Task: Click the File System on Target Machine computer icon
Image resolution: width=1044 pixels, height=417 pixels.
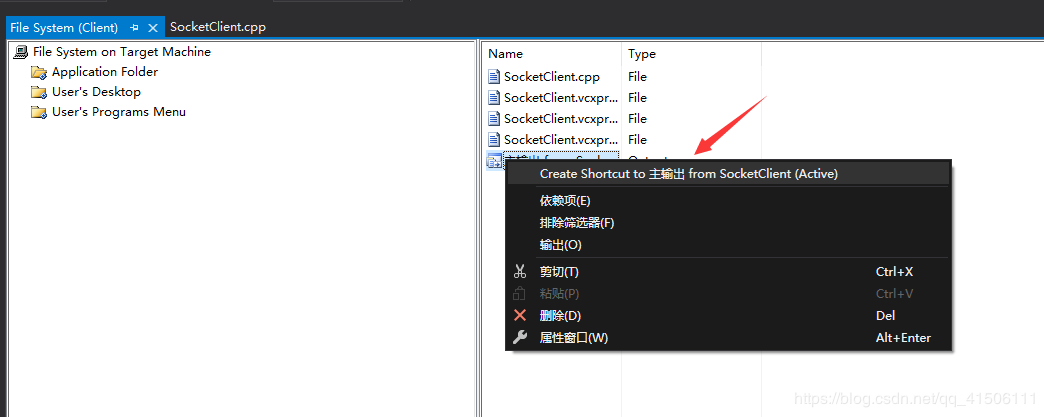Action: 20,52
